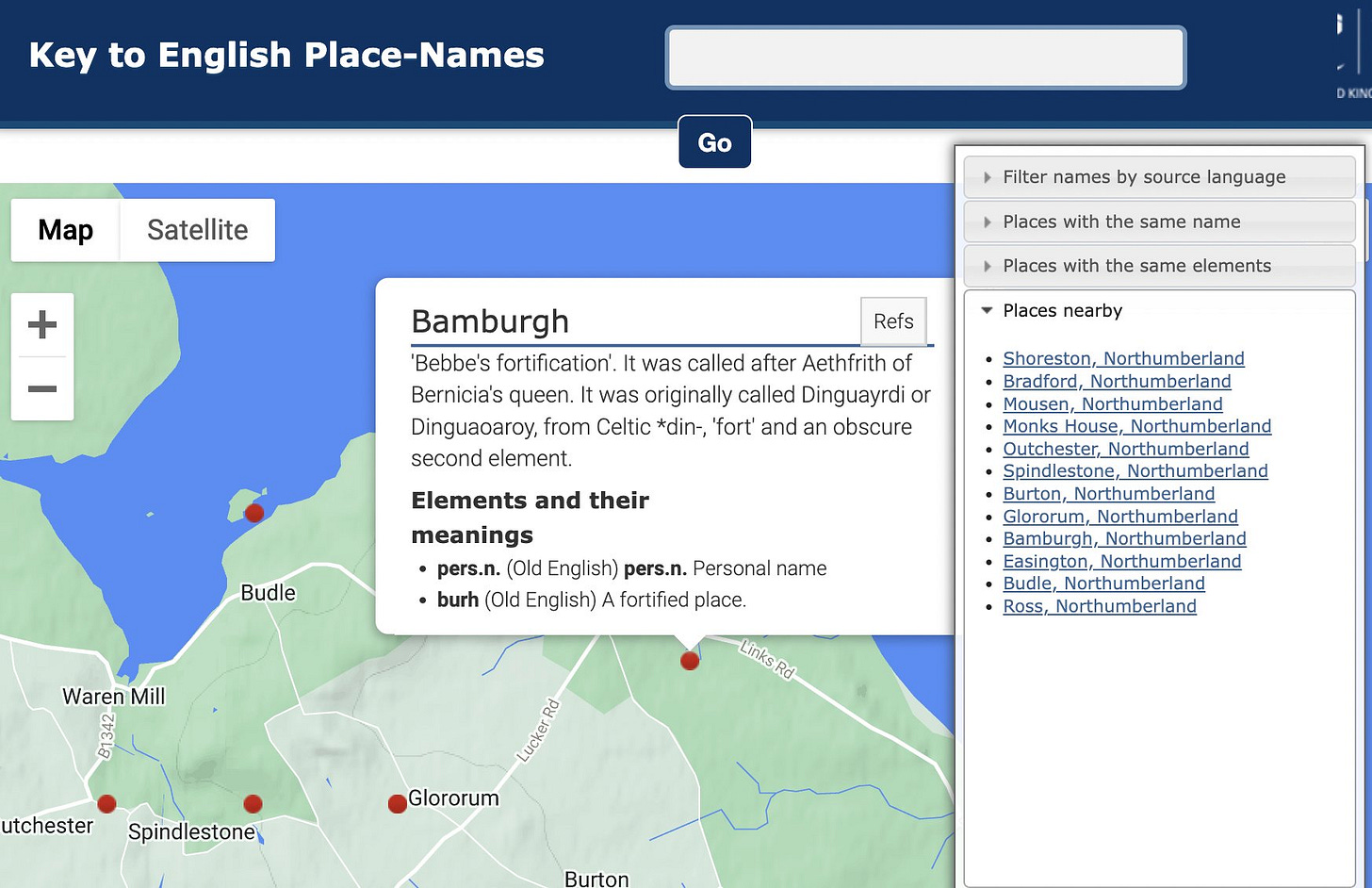Open Budle, Northumberland link

click(x=1103, y=584)
